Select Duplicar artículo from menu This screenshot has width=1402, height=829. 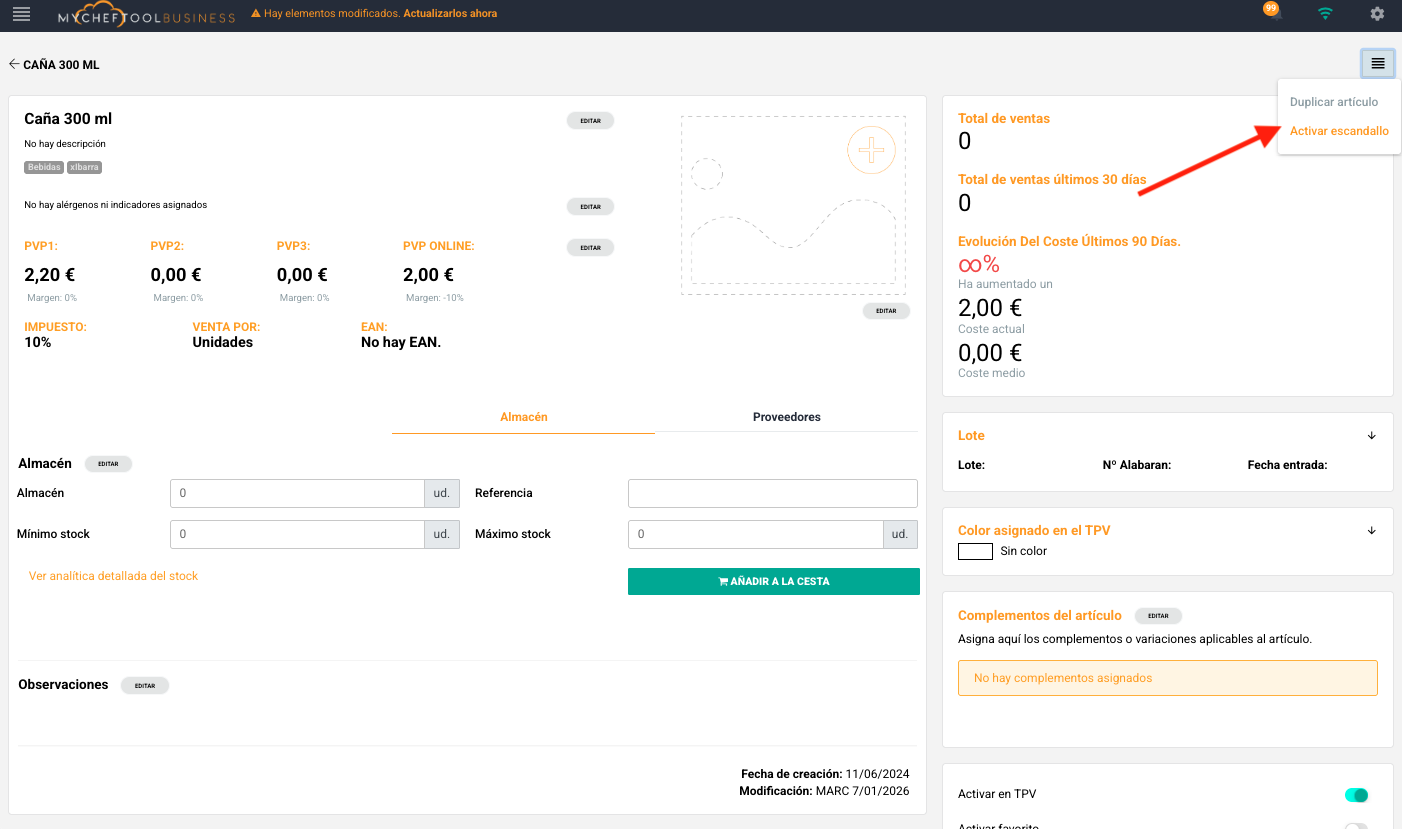click(x=1334, y=102)
